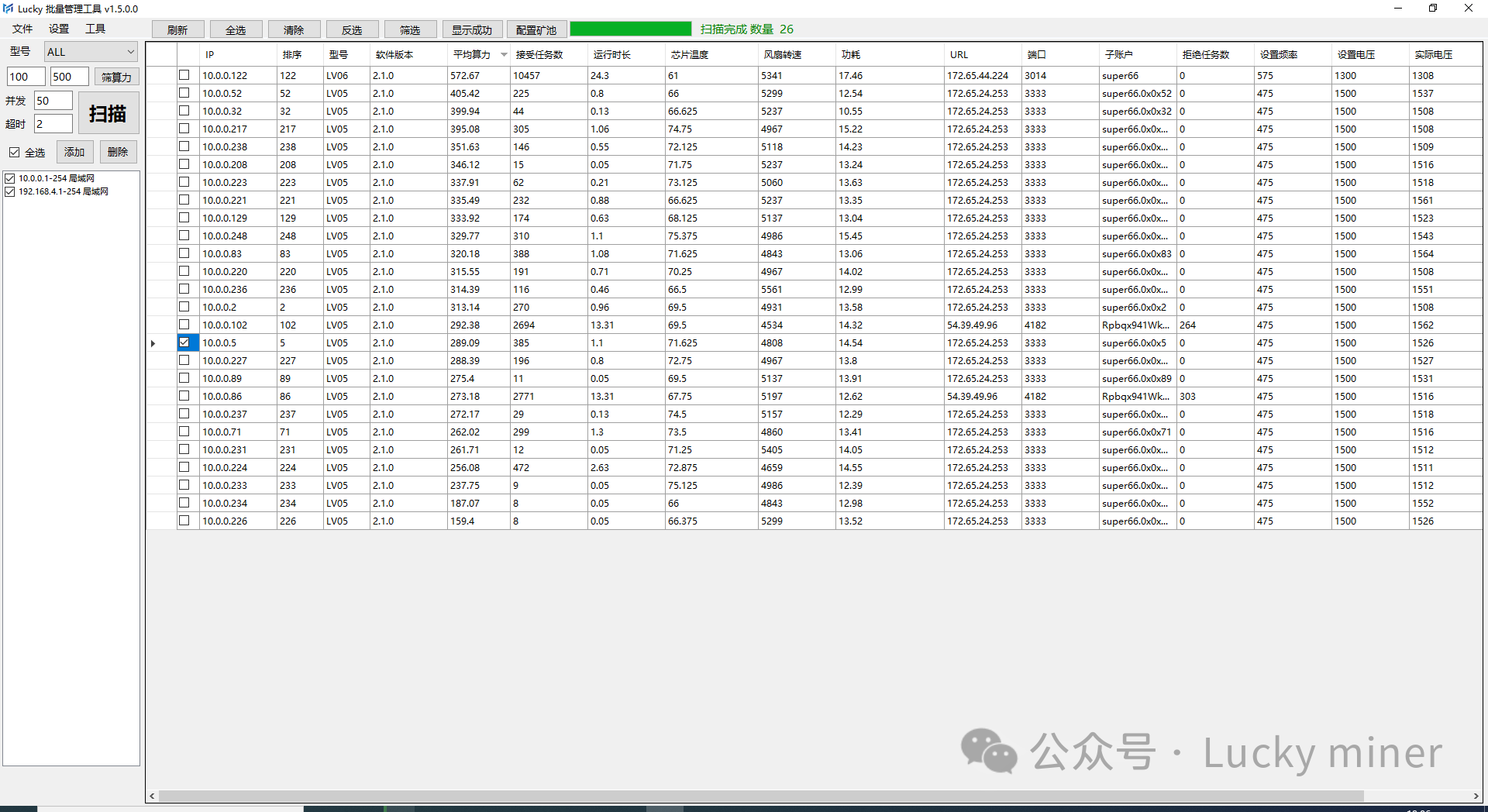Open the 工具 menu
Image resolution: width=1488 pixels, height=812 pixels.
pos(95,29)
